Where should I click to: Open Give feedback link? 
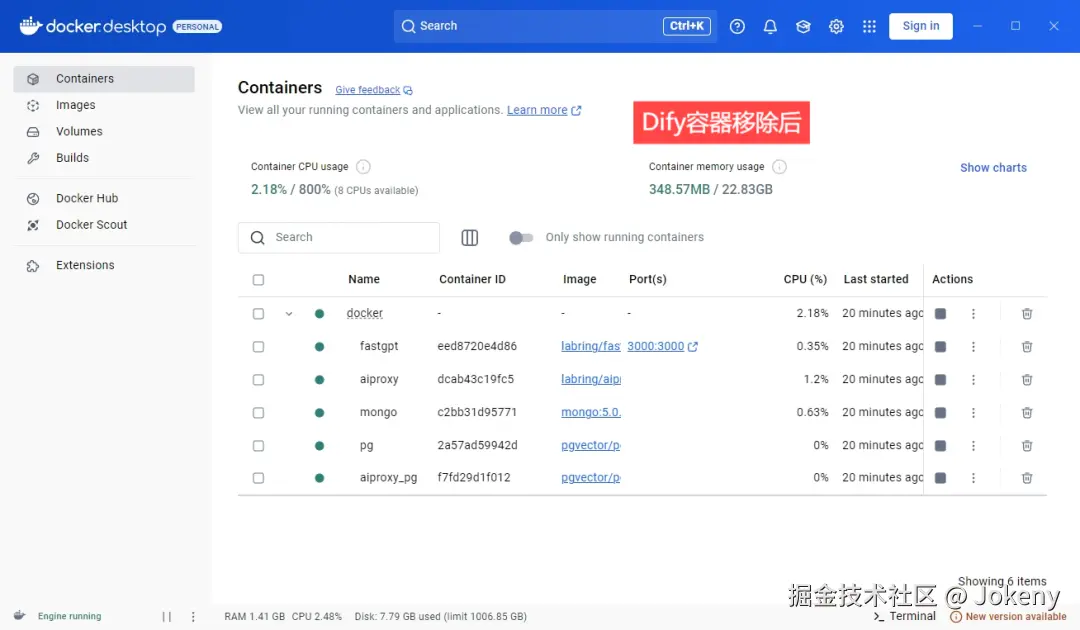(374, 90)
